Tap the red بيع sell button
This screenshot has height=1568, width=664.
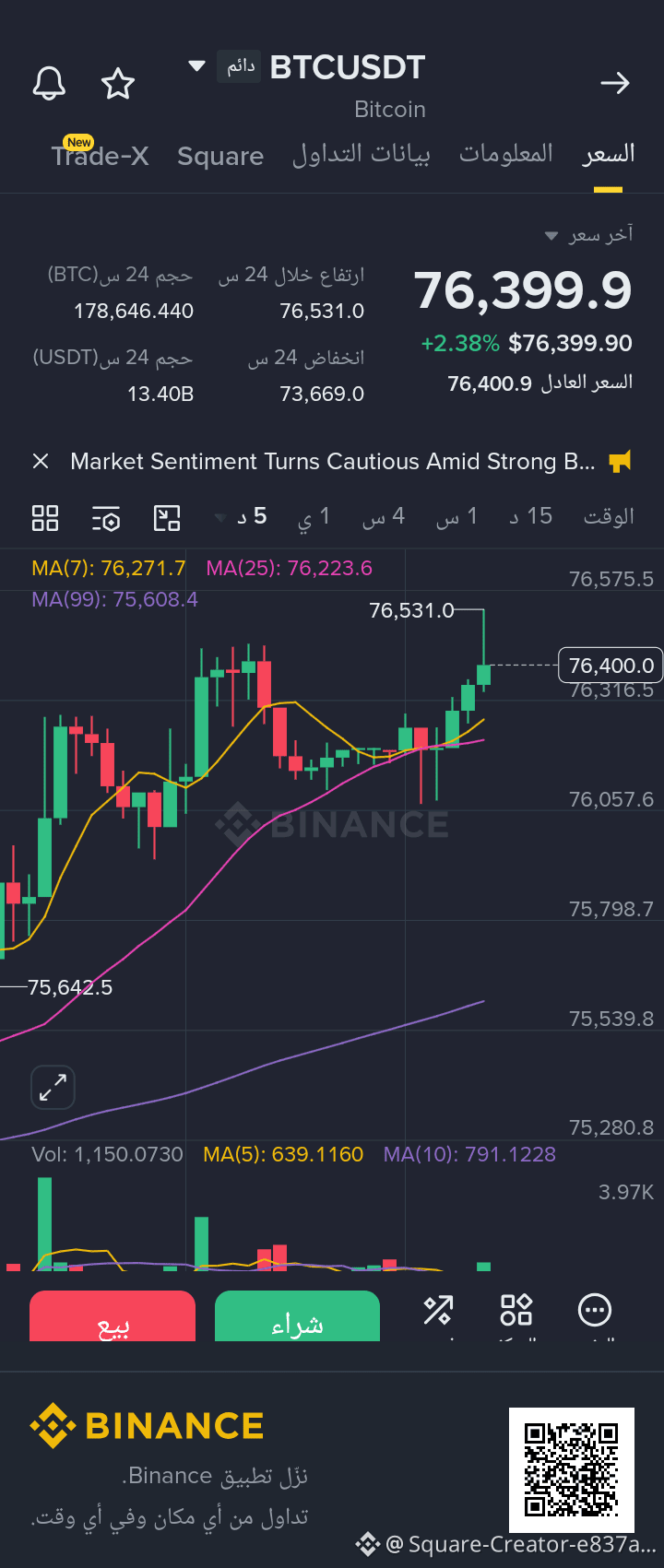(113, 1316)
